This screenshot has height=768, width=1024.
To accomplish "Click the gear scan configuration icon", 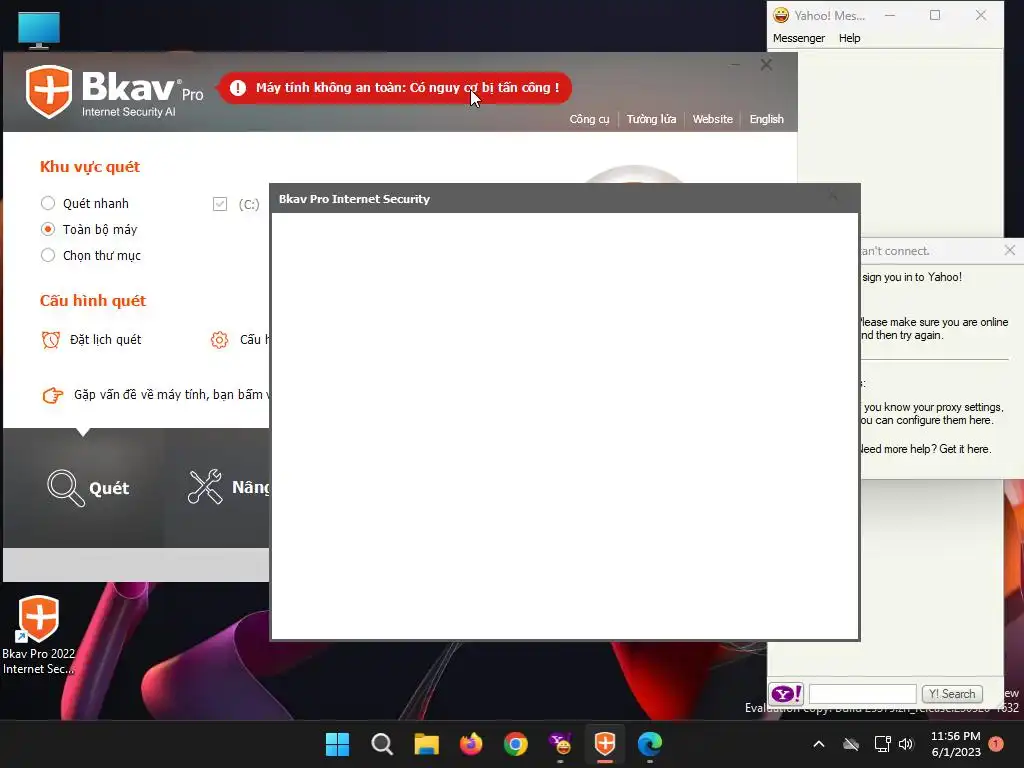I will 219,340.
